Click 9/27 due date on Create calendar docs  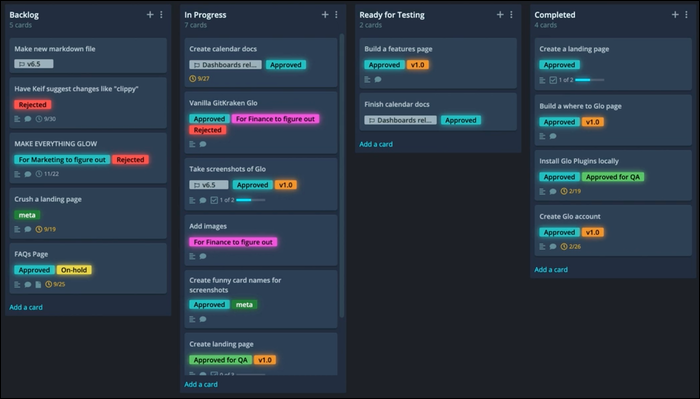(200, 79)
